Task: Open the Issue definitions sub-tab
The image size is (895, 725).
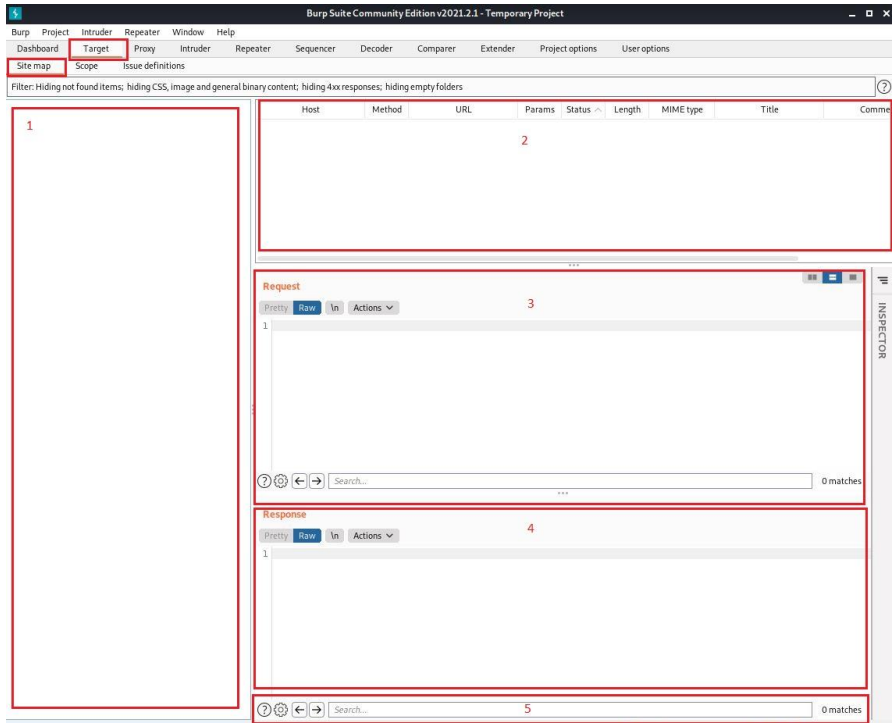Action: tap(154, 66)
